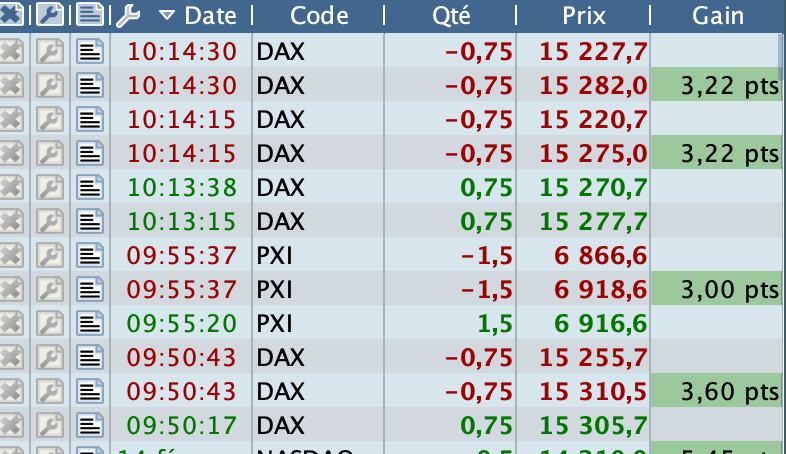Screen dimensions: 786x454
Task: Click details icon for 15 220,7 DAX row
Action: click(91, 119)
